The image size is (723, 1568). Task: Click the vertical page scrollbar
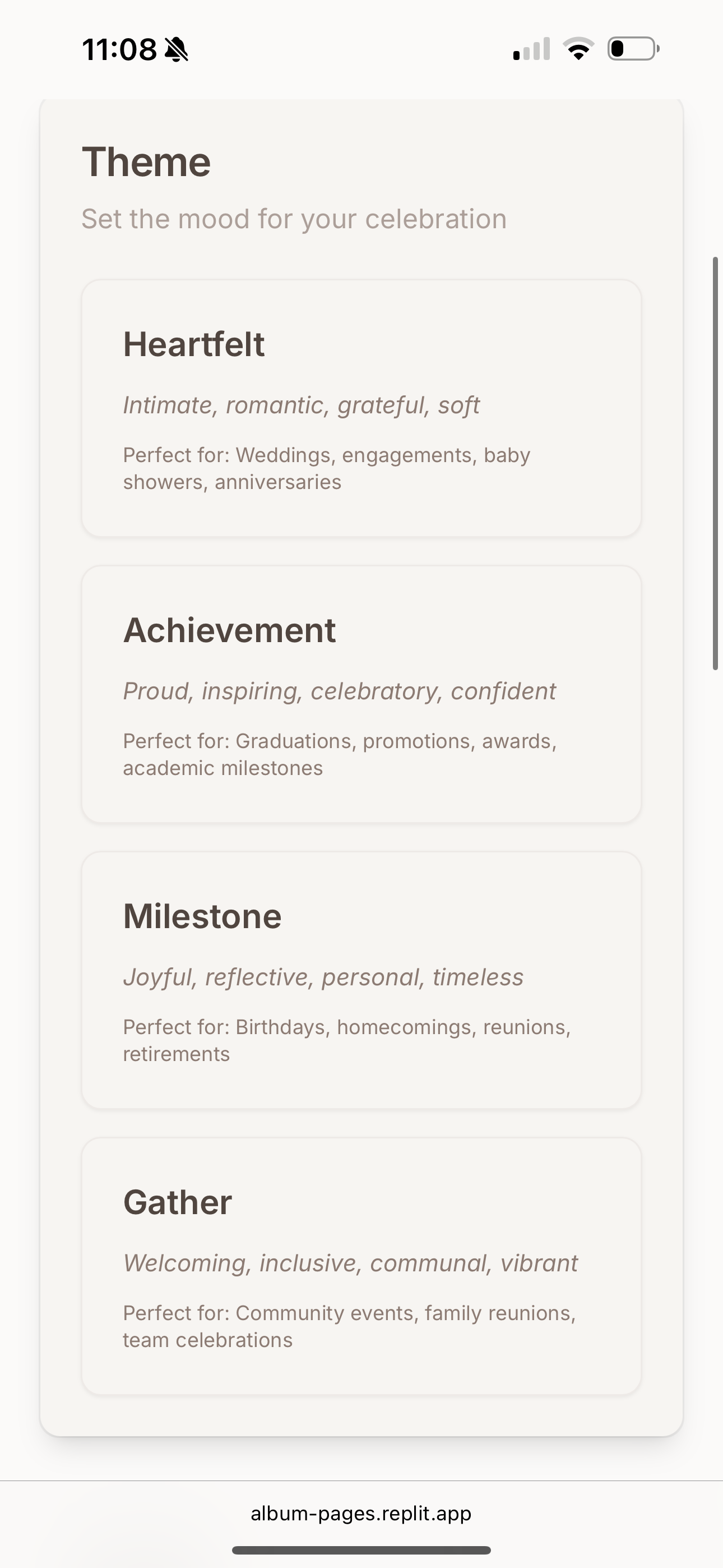716,463
